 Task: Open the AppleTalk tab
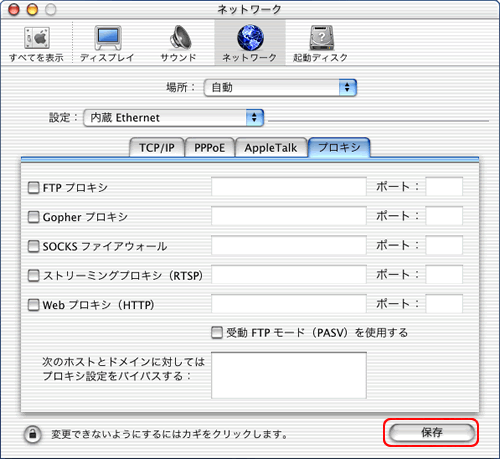271,147
